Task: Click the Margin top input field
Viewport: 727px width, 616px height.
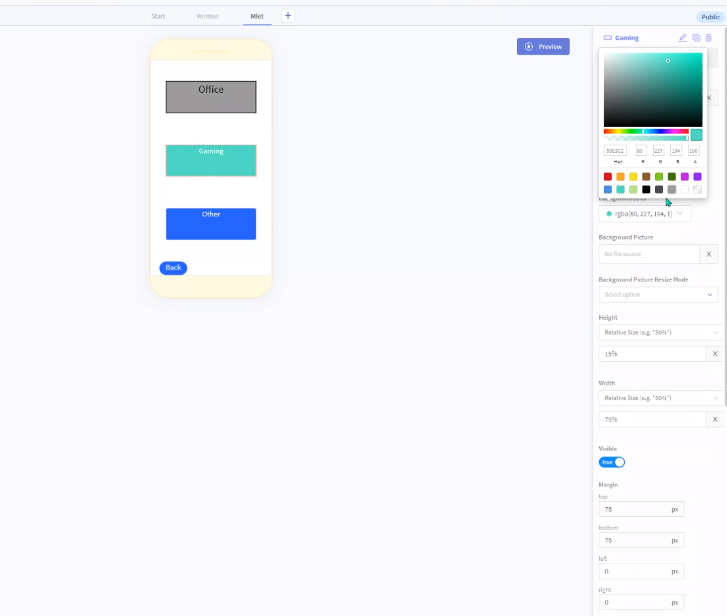Action: point(641,509)
